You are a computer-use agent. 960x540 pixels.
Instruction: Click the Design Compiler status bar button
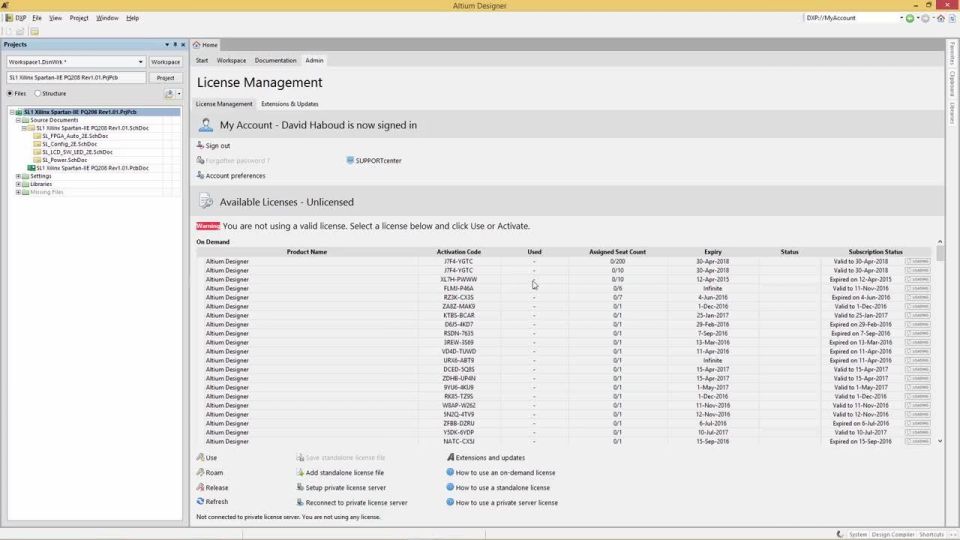pyautogui.click(x=893, y=534)
